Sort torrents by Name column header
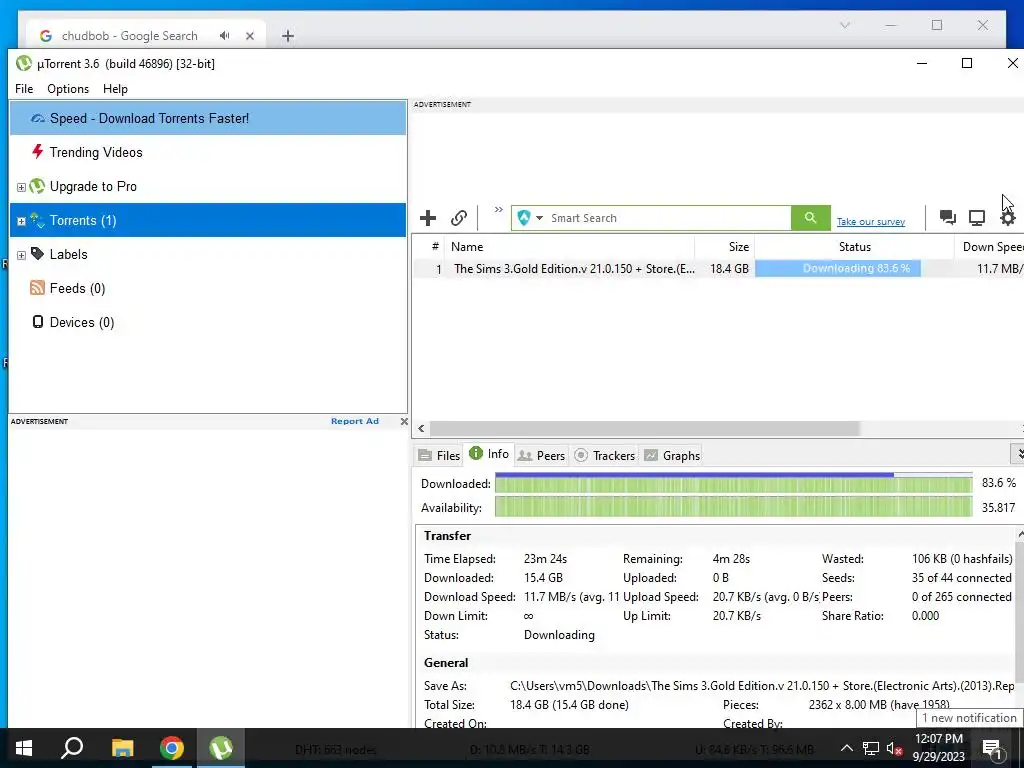1024x768 pixels. click(x=569, y=247)
